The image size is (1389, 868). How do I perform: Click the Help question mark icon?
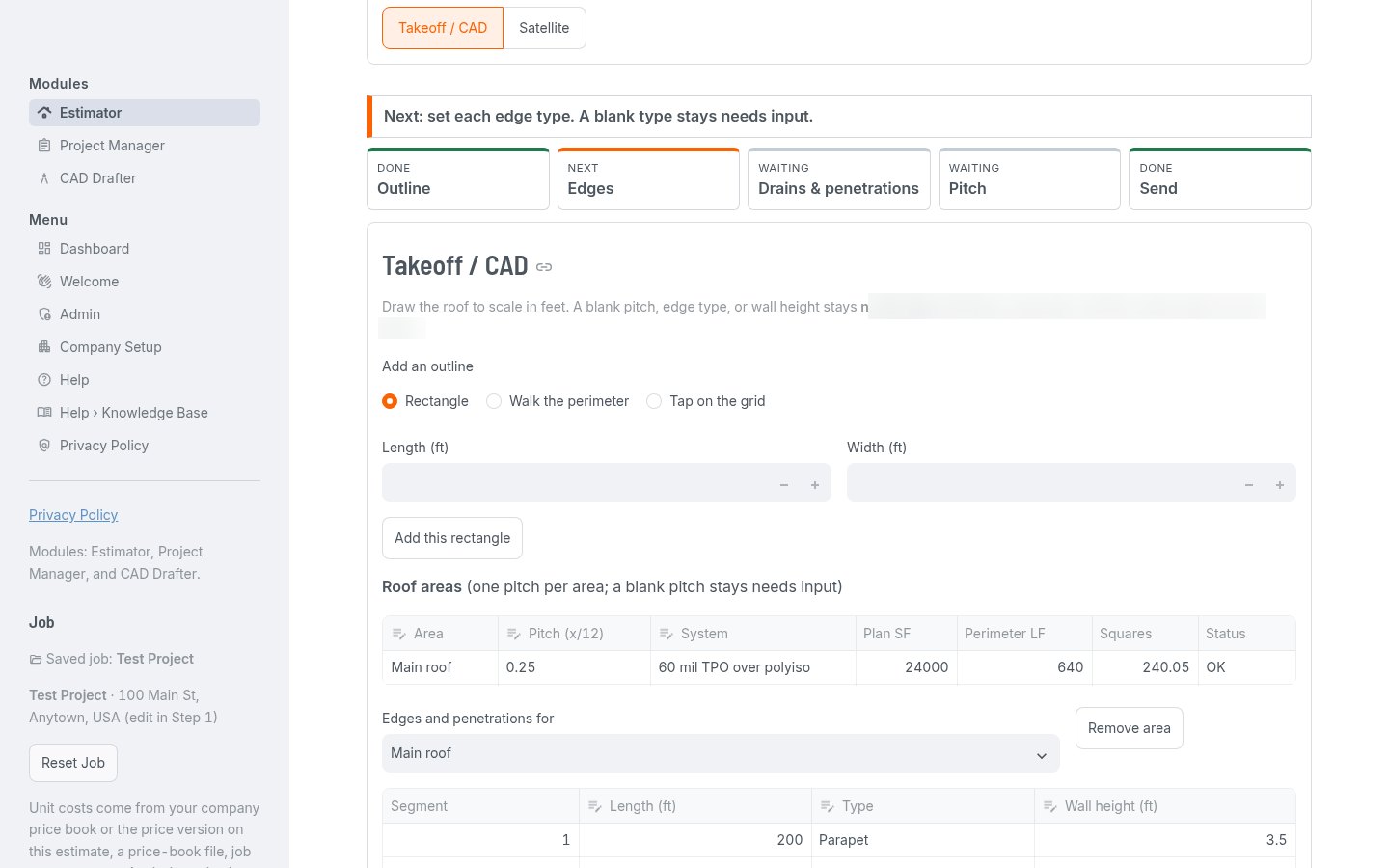click(44, 380)
